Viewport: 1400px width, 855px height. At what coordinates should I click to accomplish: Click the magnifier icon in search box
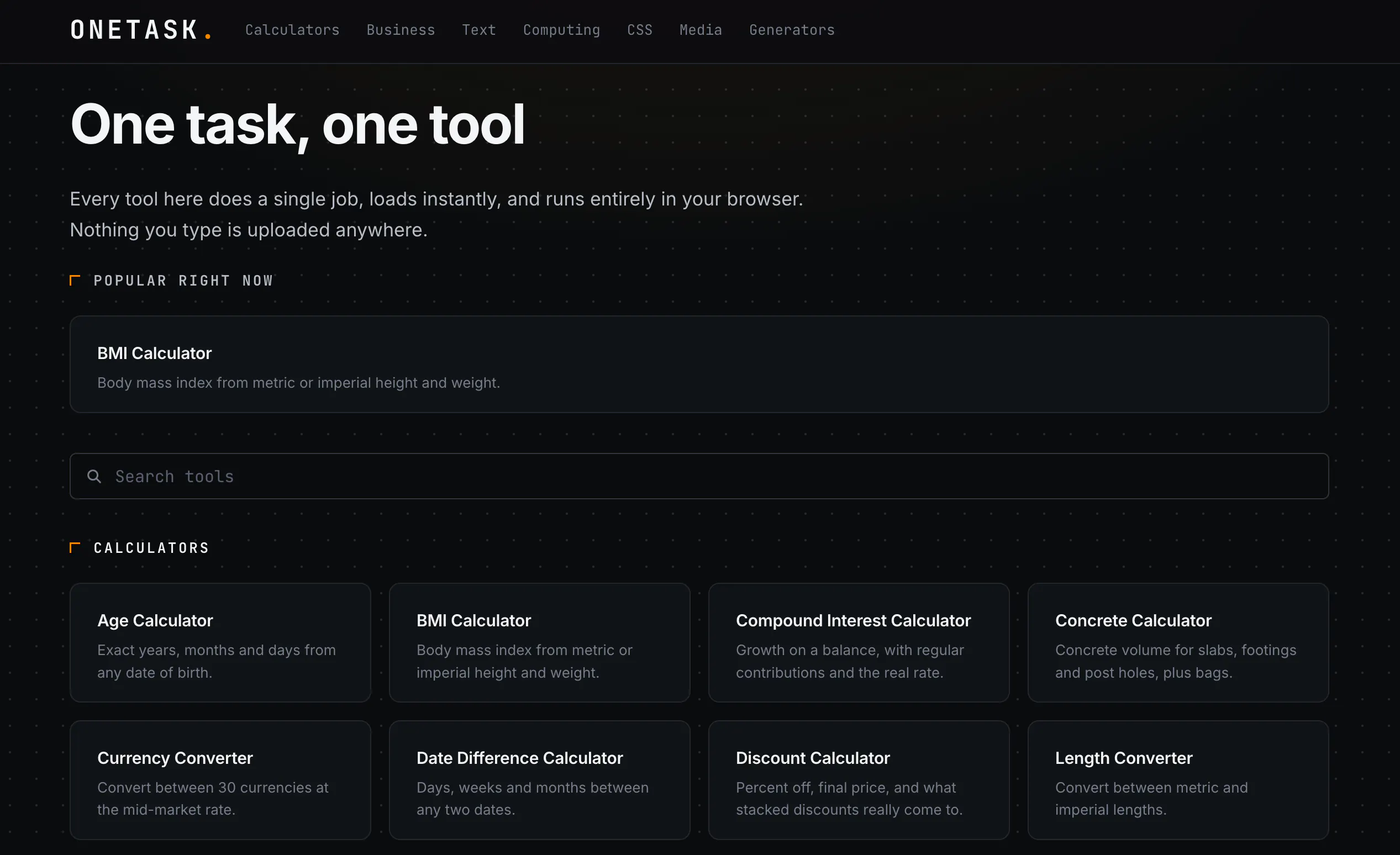(x=94, y=476)
